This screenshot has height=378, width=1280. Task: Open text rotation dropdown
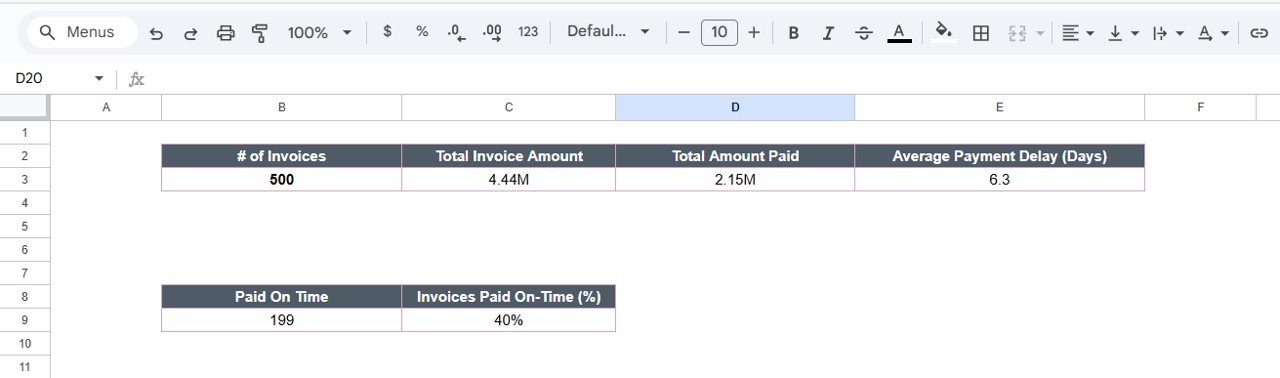[x=1213, y=33]
